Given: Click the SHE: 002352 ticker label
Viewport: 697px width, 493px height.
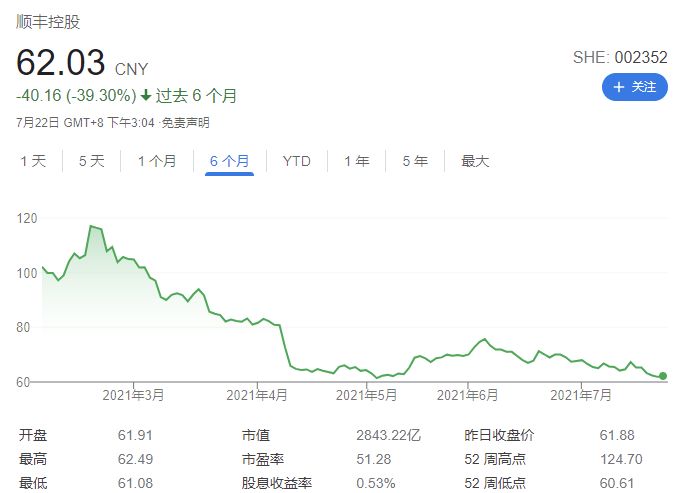Looking at the screenshot, I should [620, 57].
